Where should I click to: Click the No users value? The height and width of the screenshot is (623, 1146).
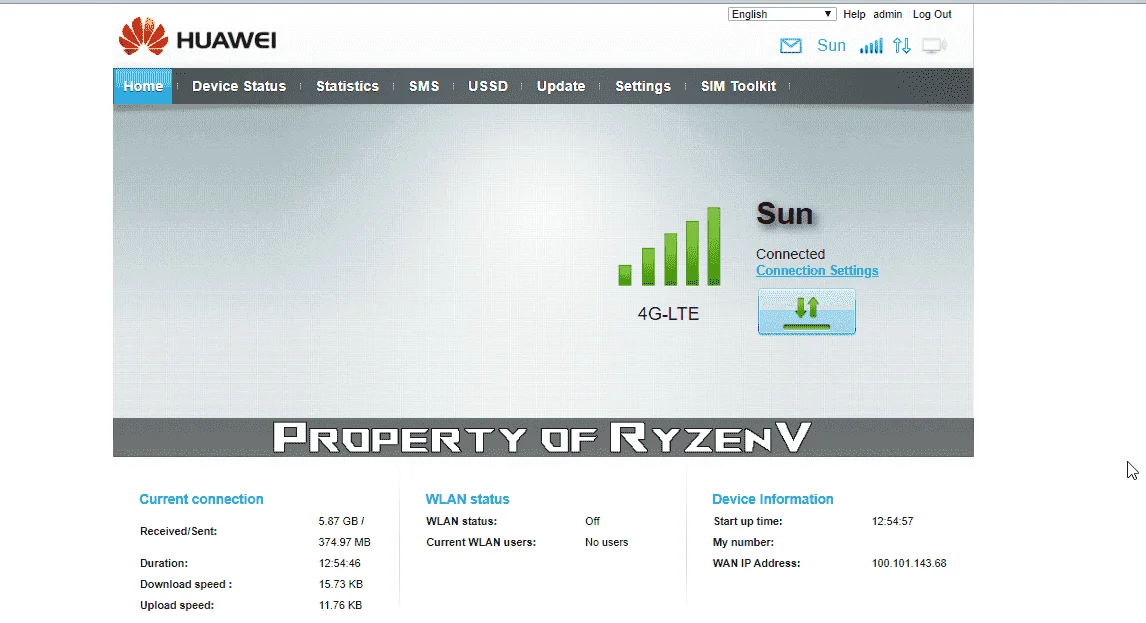coord(606,543)
